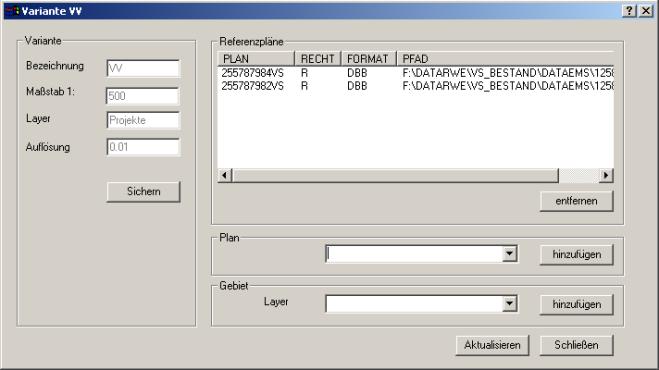Add area with Gebiet hinzufügen button
This screenshot has height=370, width=659.
(x=576, y=304)
